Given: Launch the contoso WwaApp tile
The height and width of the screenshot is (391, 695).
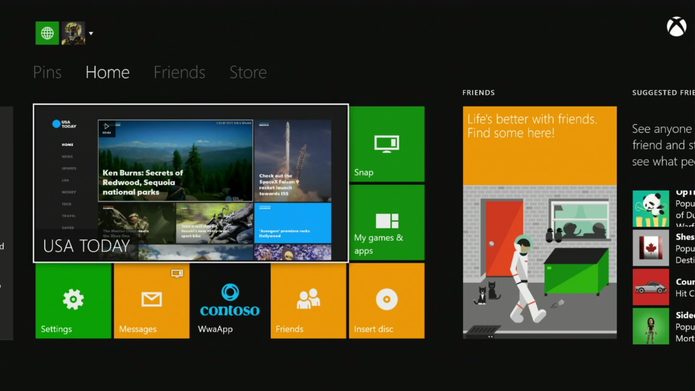Looking at the screenshot, I should 230,301.
